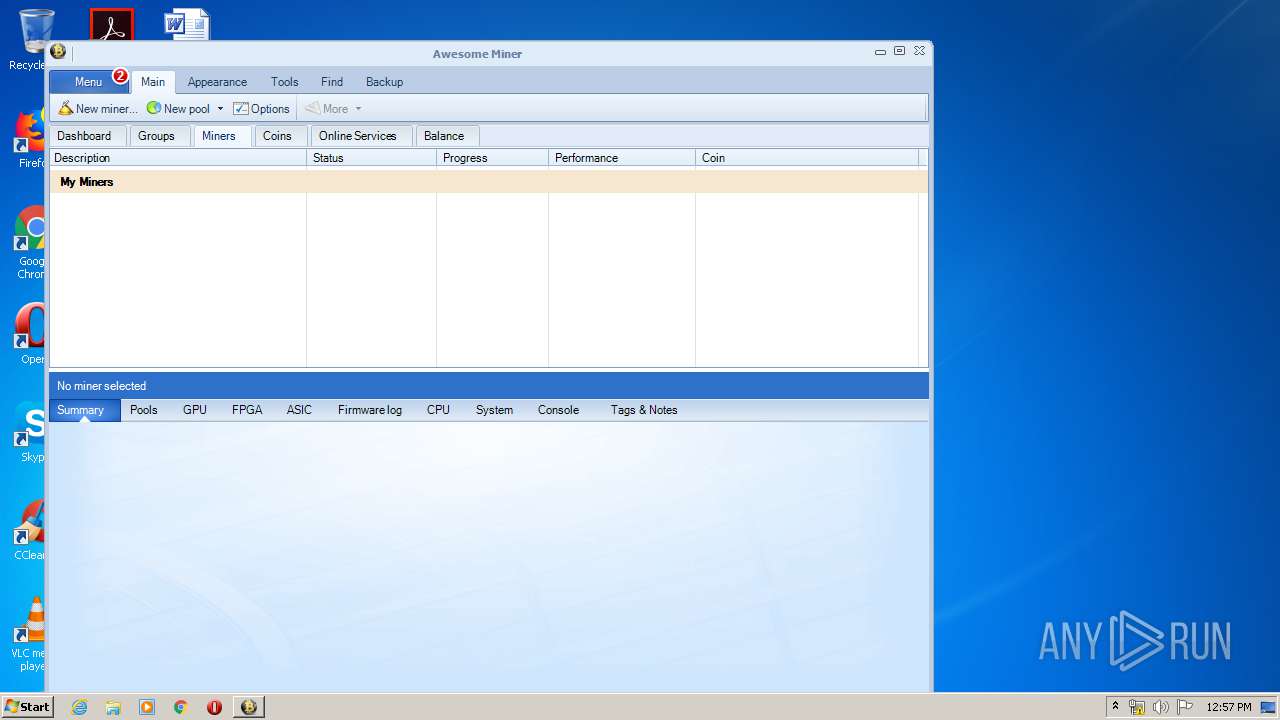Click the Opera taskbar icon
1280x720 pixels.
point(214,707)
